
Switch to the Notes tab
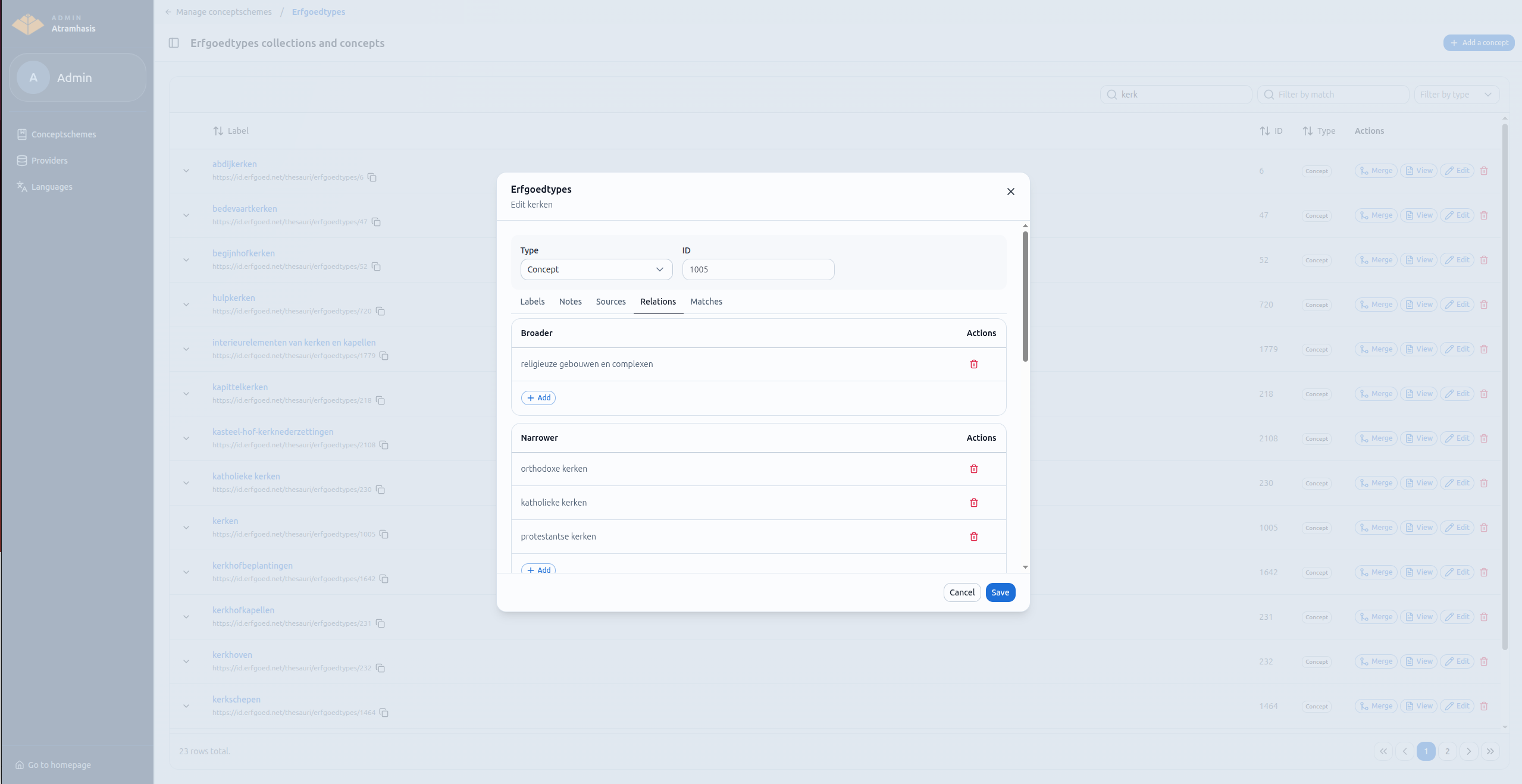coord(570,302)
